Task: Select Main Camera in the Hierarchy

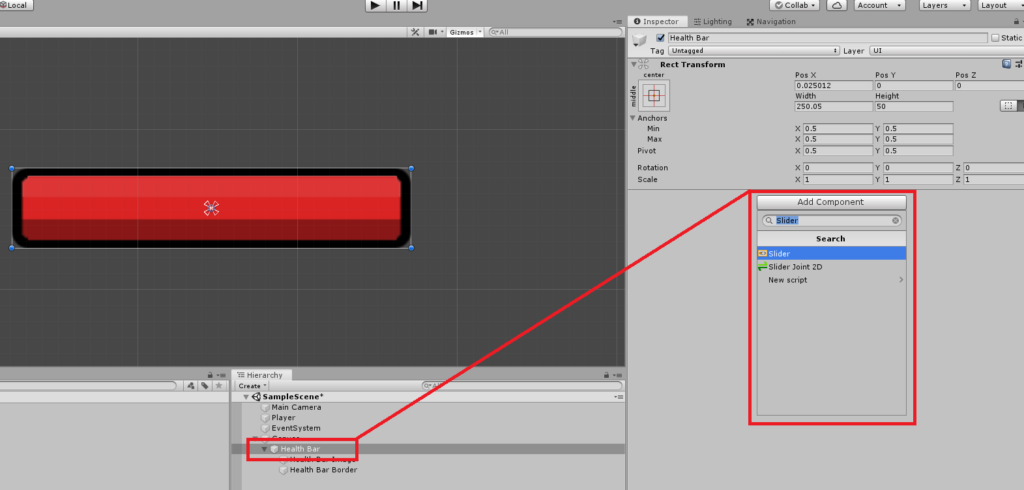Action: (296, 407)
